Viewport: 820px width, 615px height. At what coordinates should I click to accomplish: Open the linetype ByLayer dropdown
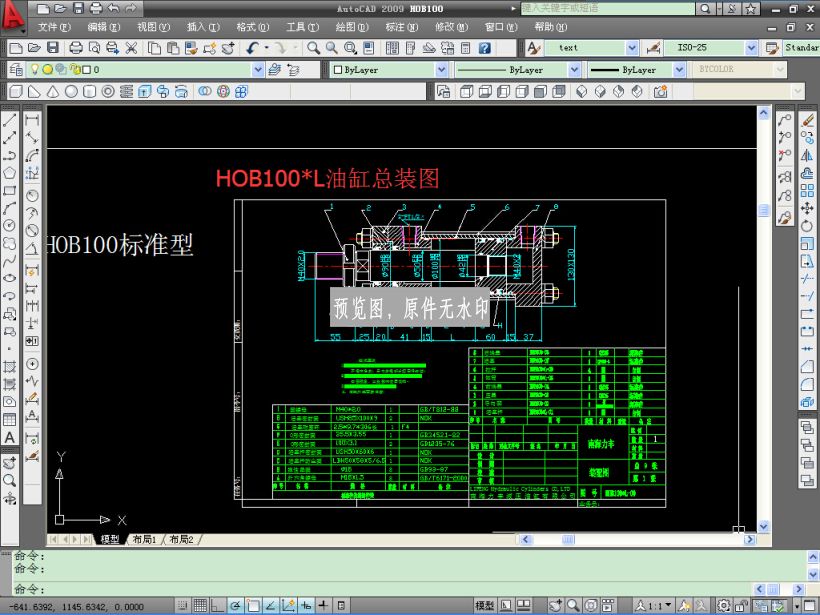click(x=574, y=70)
